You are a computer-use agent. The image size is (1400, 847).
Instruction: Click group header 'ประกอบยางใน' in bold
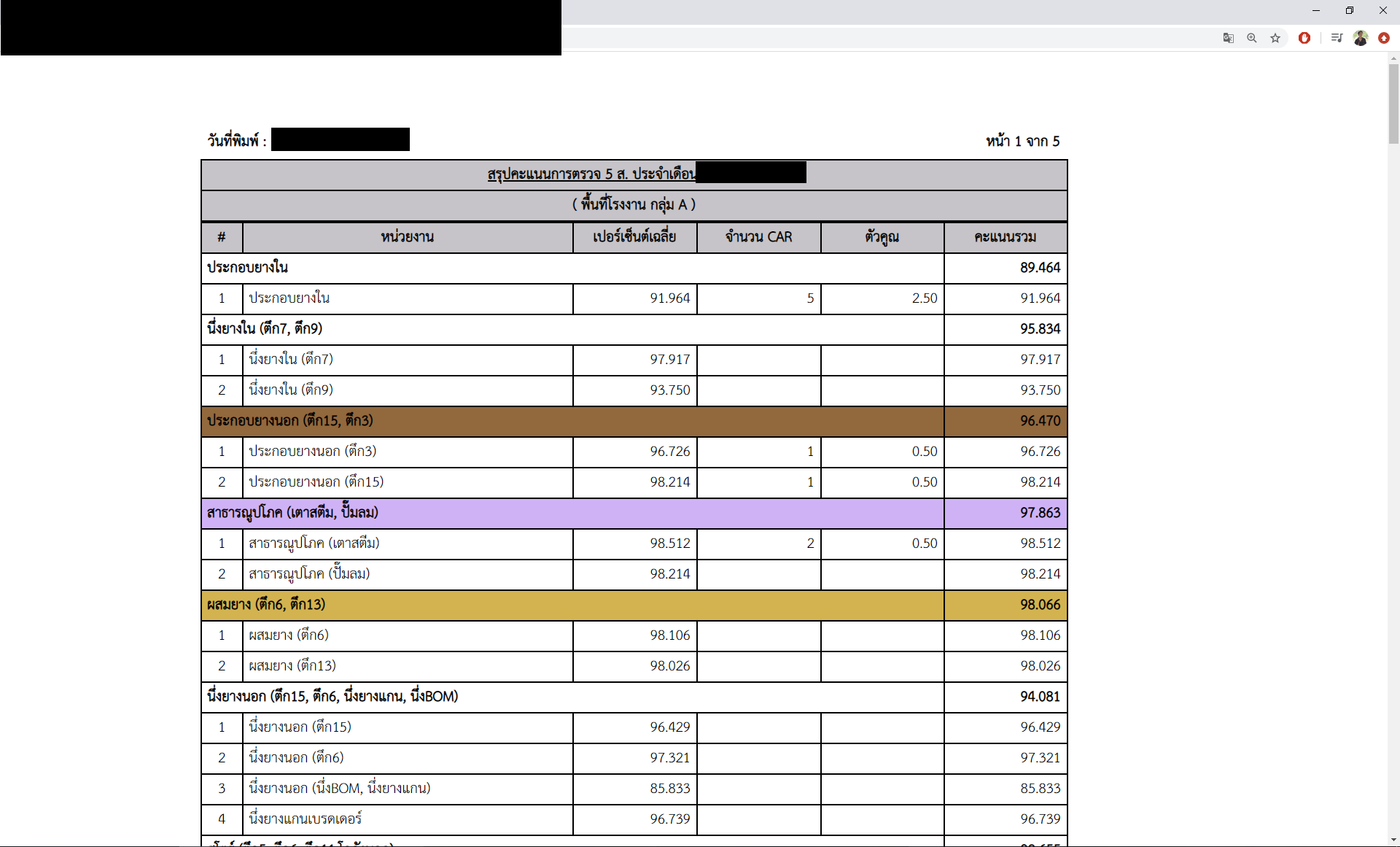point(247,268)
